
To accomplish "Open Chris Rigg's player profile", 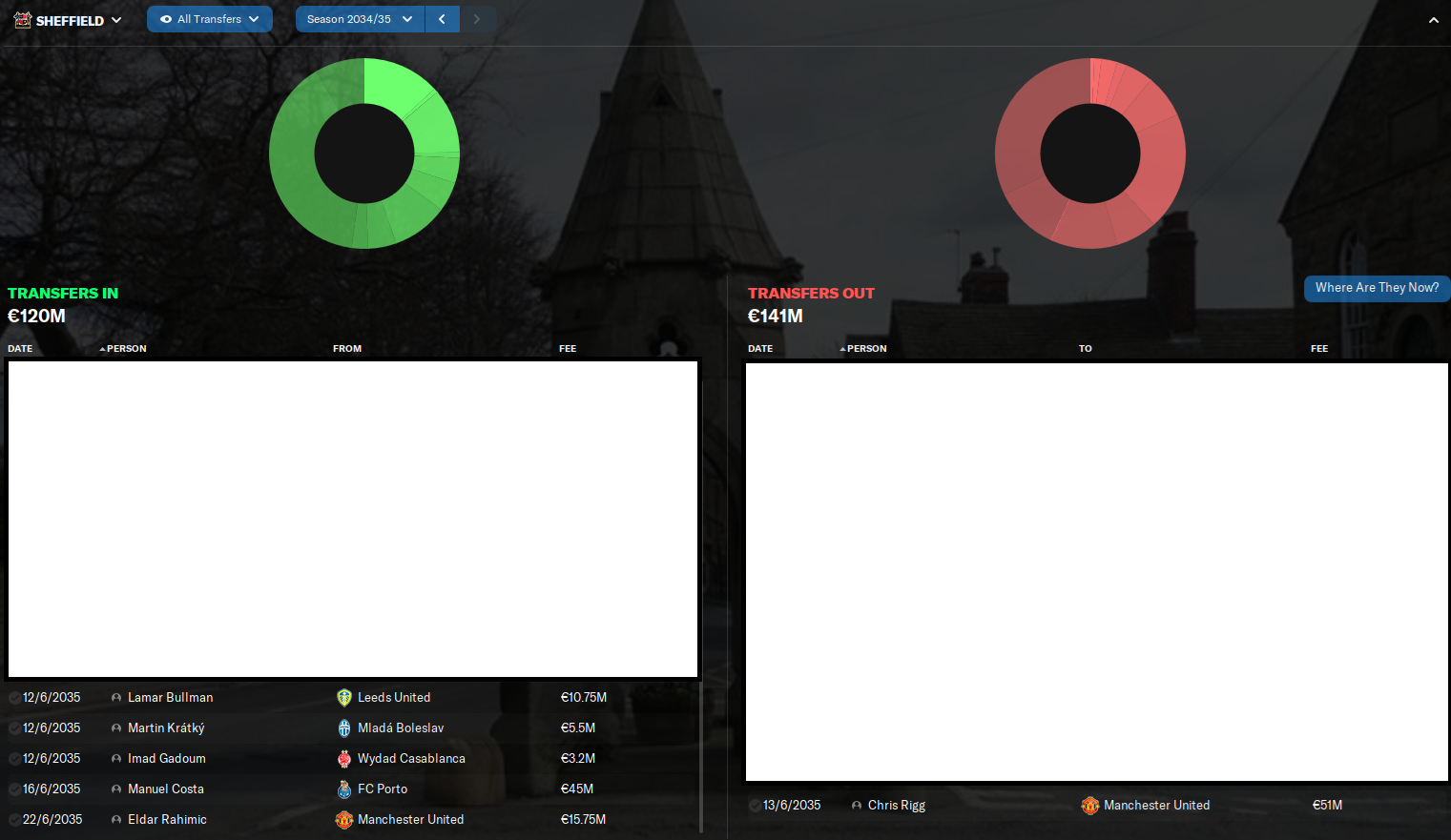I will pyautogui.click(x=897, y=806).
